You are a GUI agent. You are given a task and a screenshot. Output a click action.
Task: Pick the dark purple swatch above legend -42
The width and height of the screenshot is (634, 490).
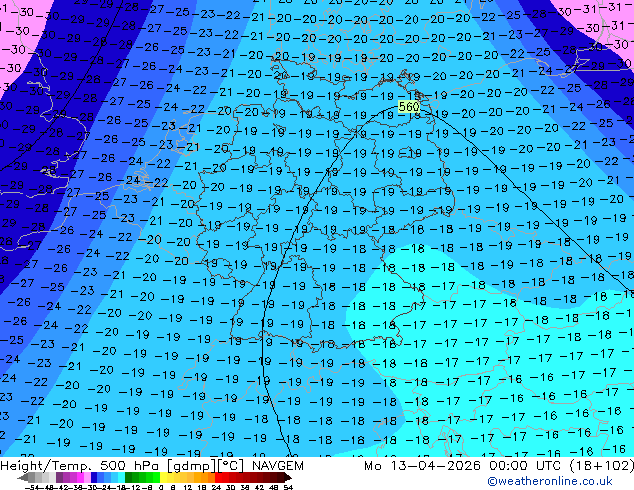(59, 477)
